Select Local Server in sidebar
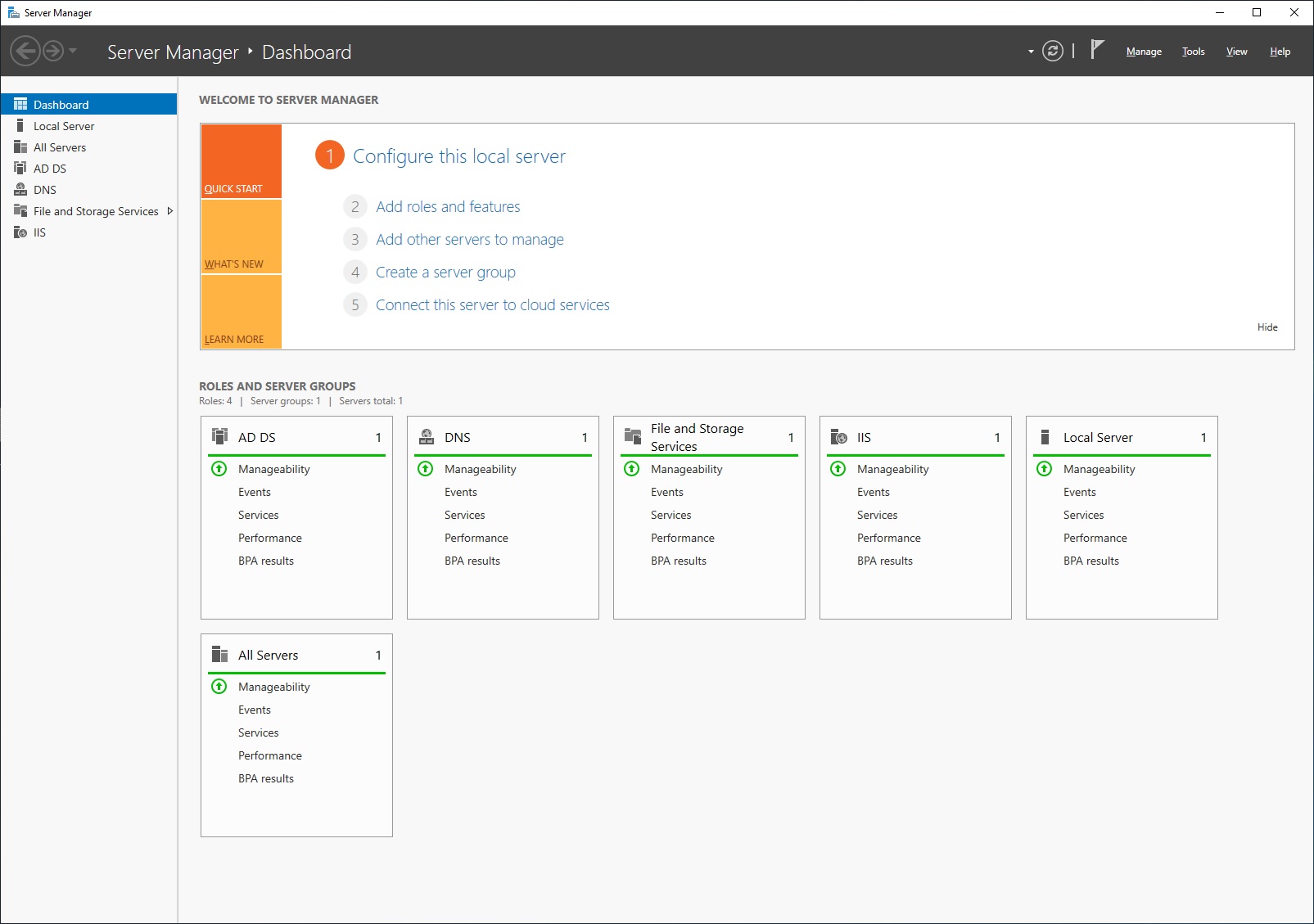Screen dimensions: 1314x924 point(64,126)
